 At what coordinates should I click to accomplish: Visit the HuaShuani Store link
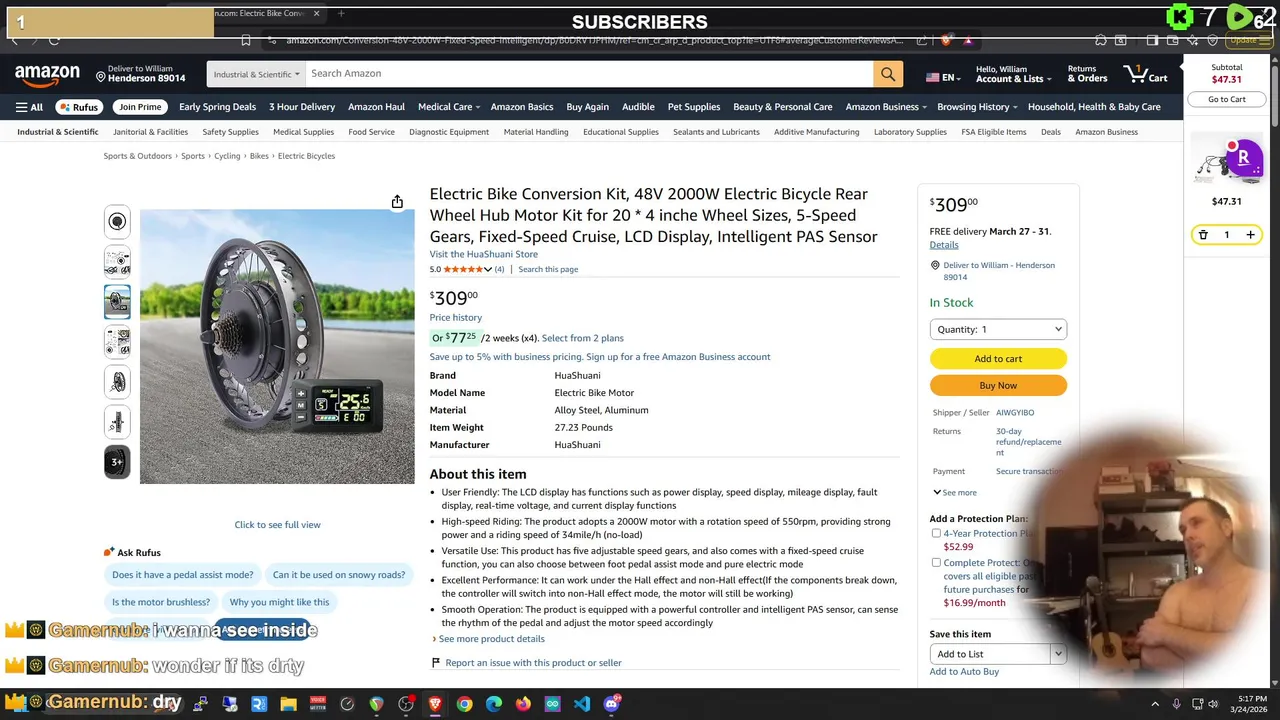point(483,255)
